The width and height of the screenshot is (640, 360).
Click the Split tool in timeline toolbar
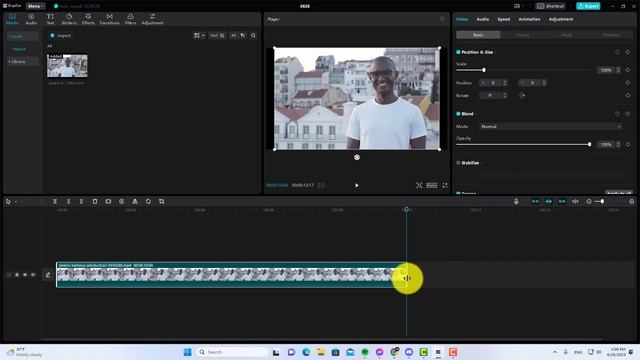point(55,202)
